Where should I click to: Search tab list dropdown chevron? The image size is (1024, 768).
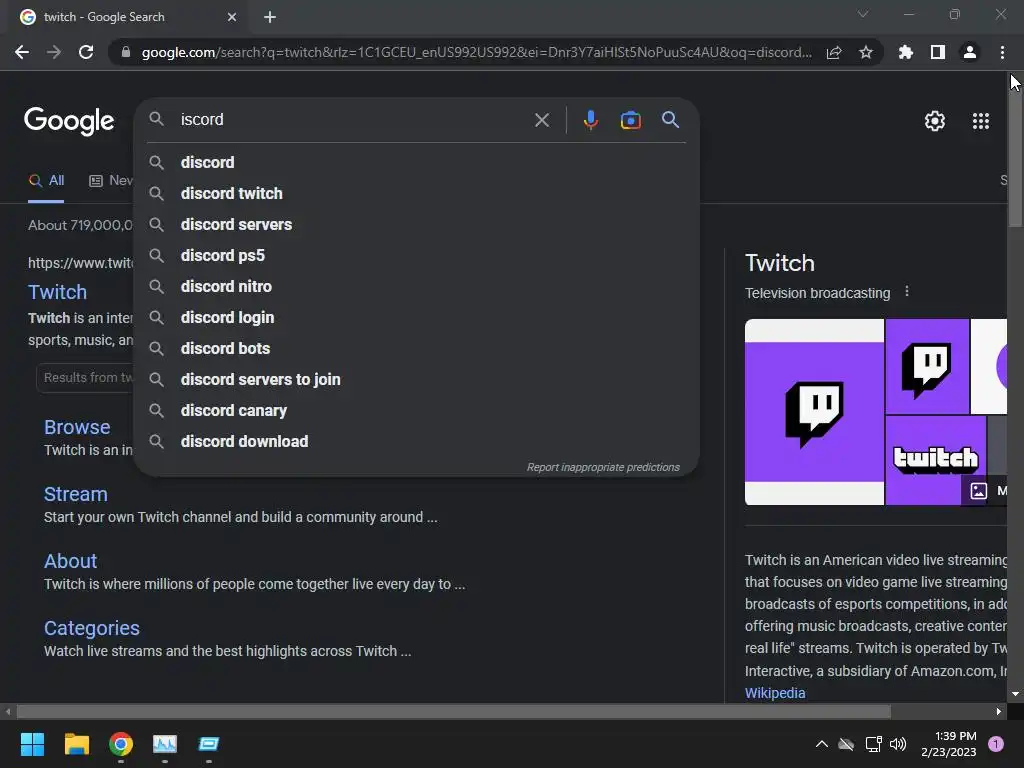(x=863, y=14)
